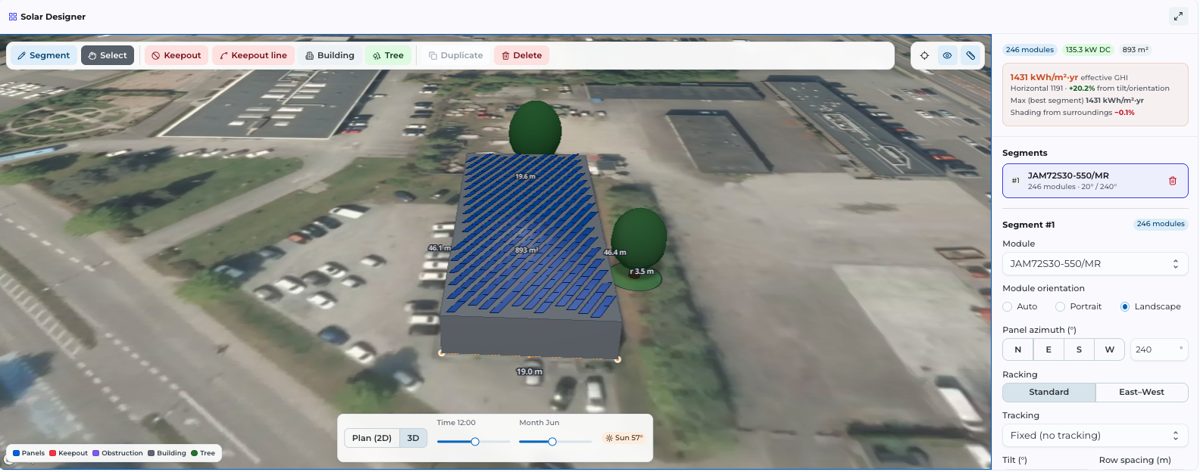This screenshot has height=472, width=1200.
Task: Click the 135.3 kW DC badge
Action: click(1089, 49)
